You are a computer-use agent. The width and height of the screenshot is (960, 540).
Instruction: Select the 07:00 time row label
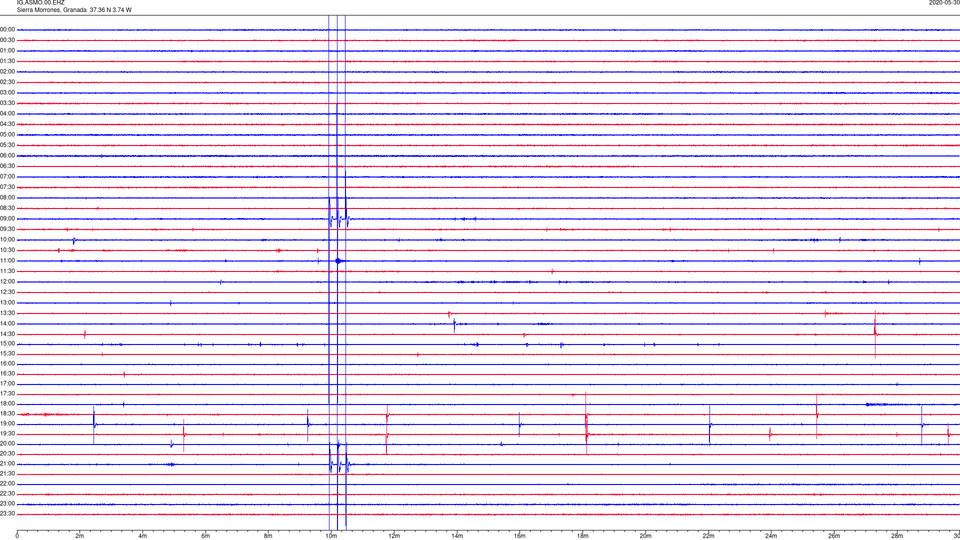pyautogui.click(x=7, y=176)
